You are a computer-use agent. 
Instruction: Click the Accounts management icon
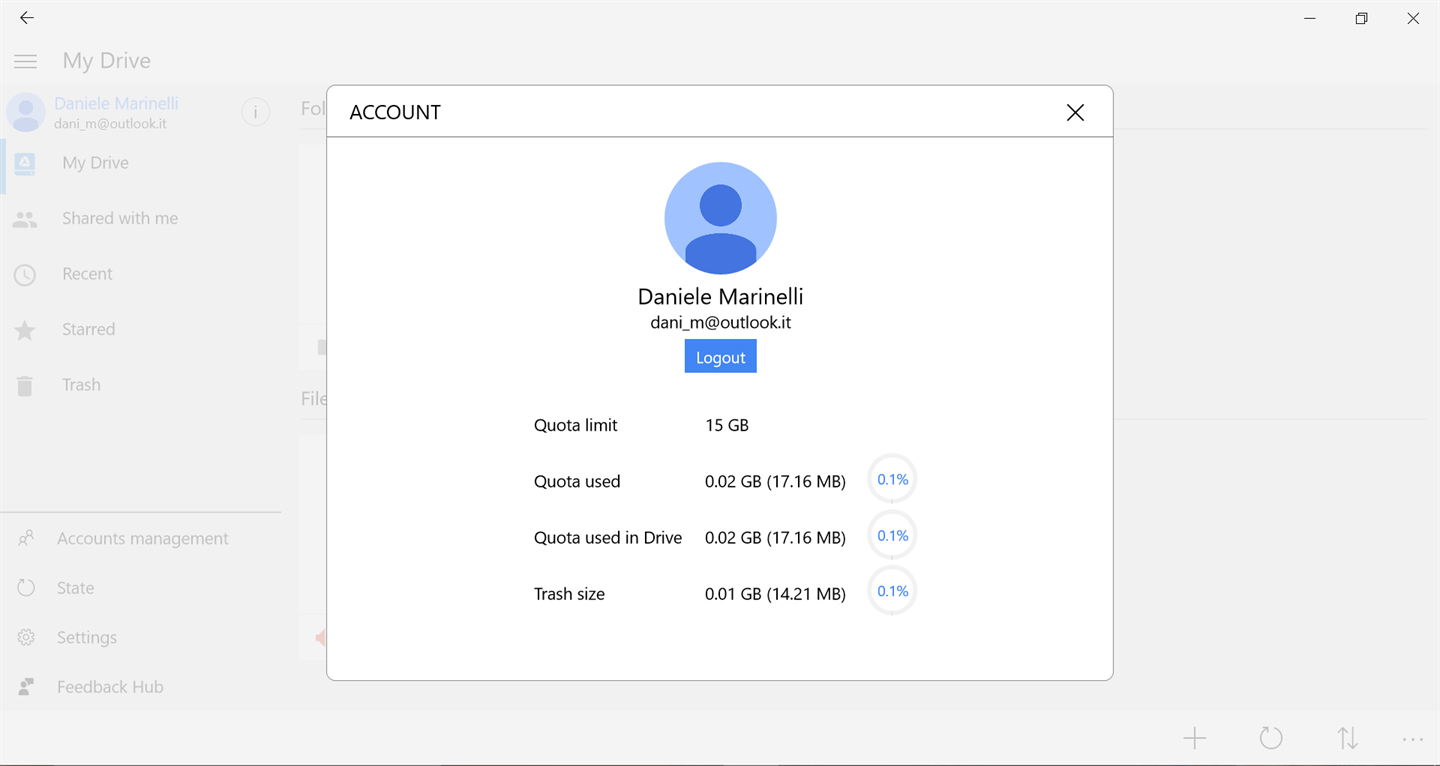26,538
